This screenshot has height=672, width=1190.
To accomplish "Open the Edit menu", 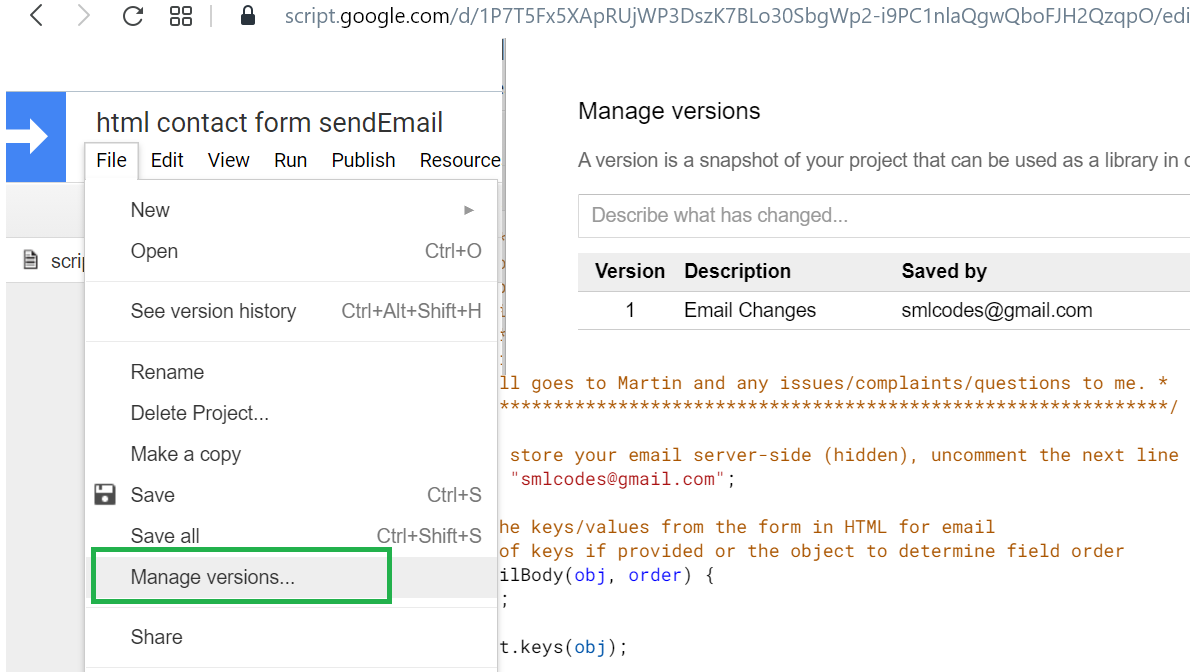I will click(167, 160).
